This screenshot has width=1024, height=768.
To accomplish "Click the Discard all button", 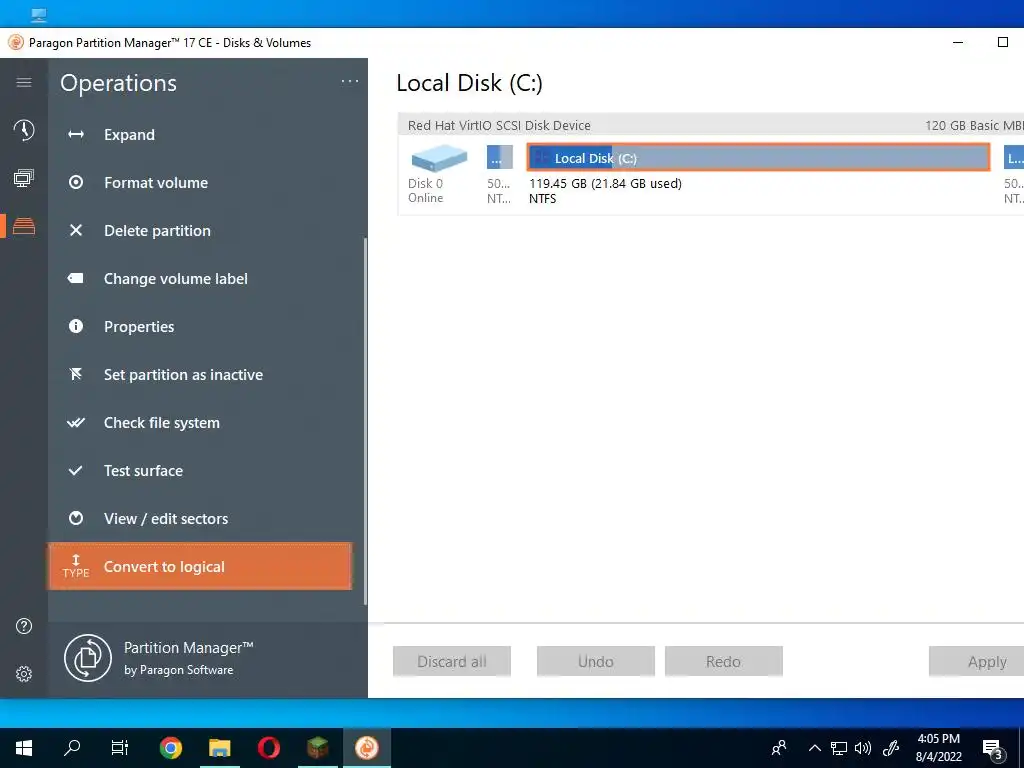I will (452, 662).
